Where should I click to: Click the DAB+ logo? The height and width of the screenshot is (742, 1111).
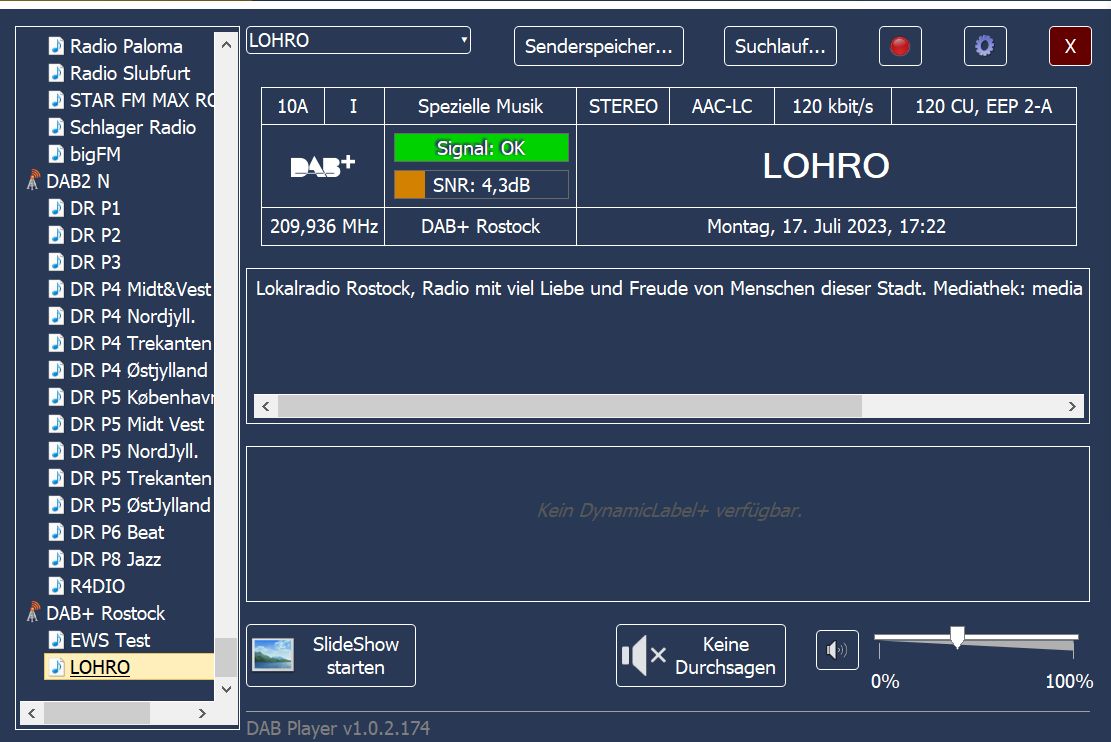click(322, 166)
